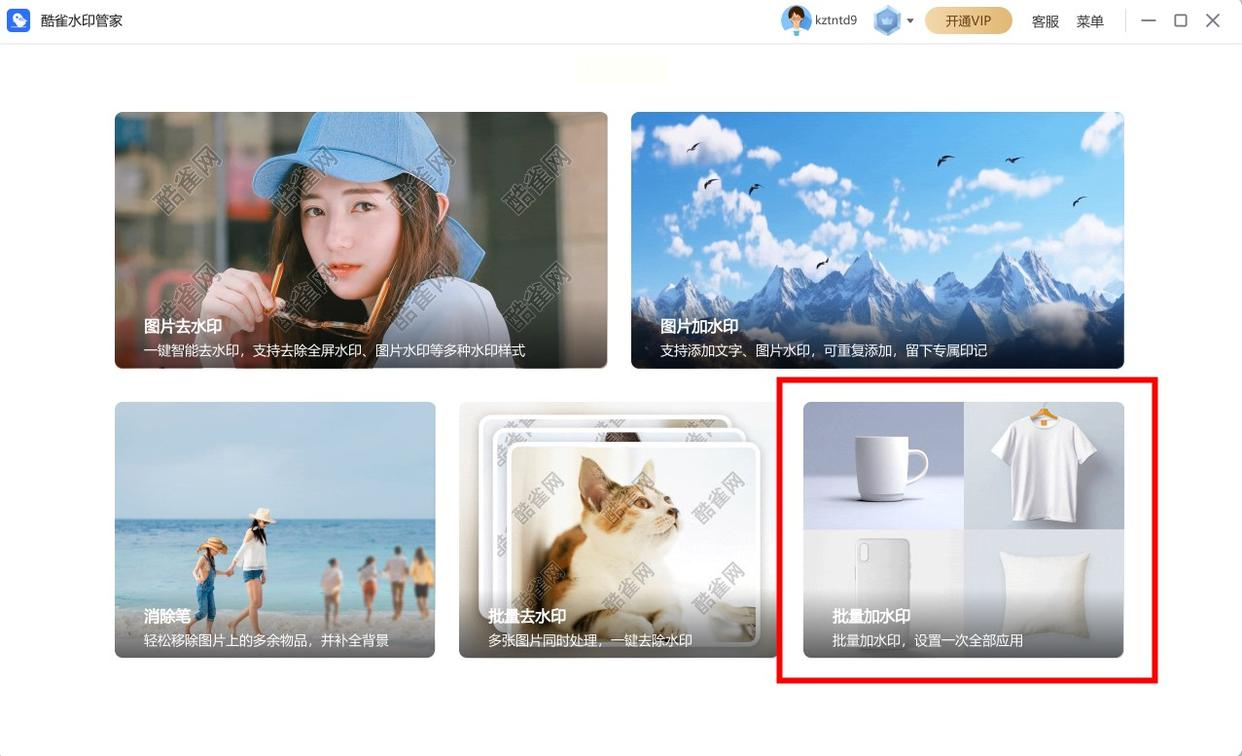
Task: Expand the dropdown arrow beside the crown badge
Action: (910, 21)
